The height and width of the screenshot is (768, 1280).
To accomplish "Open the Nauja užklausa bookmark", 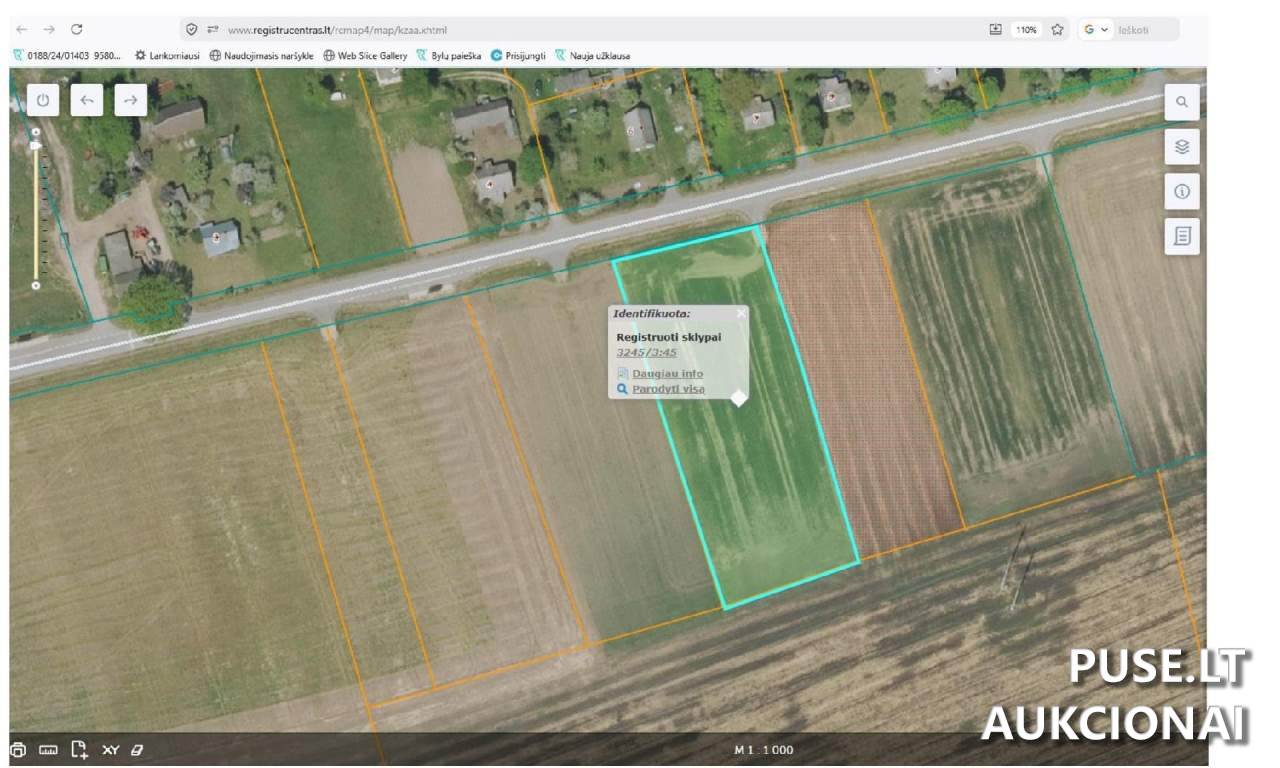I will 593,56.
